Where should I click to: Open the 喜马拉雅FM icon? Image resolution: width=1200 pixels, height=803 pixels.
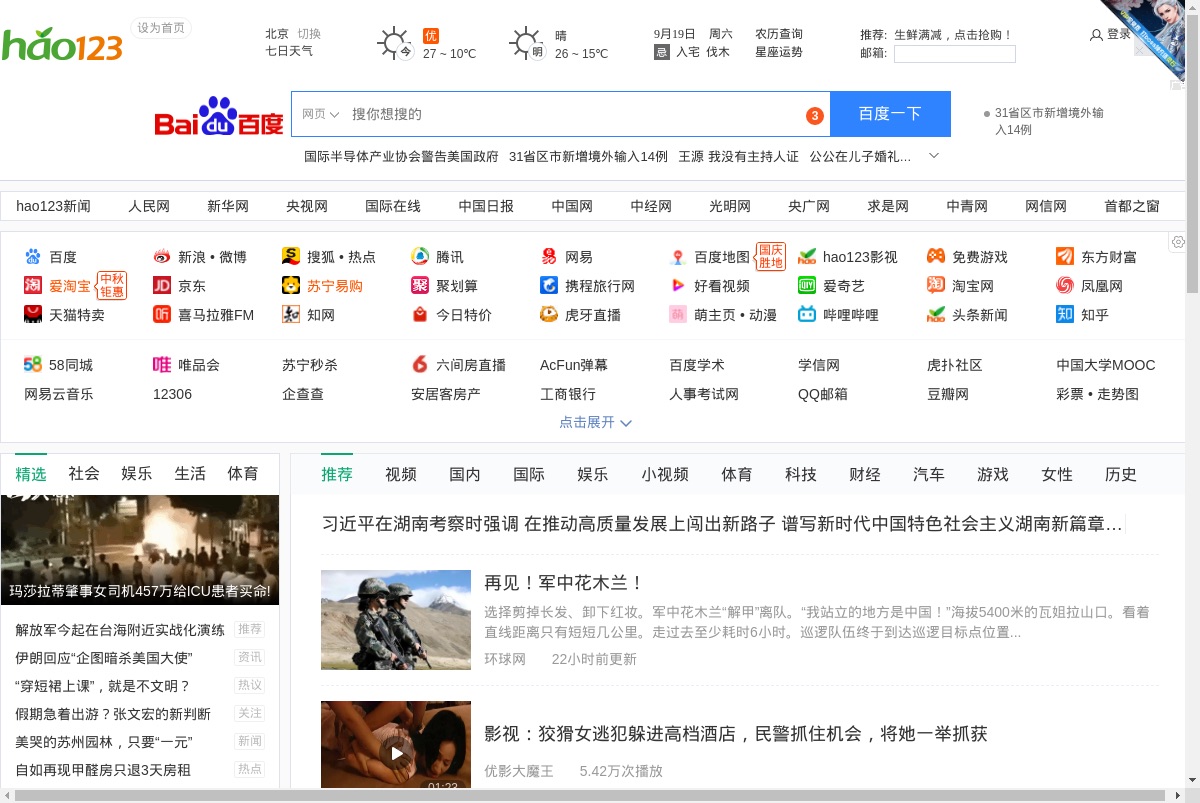tap(162, 315)
